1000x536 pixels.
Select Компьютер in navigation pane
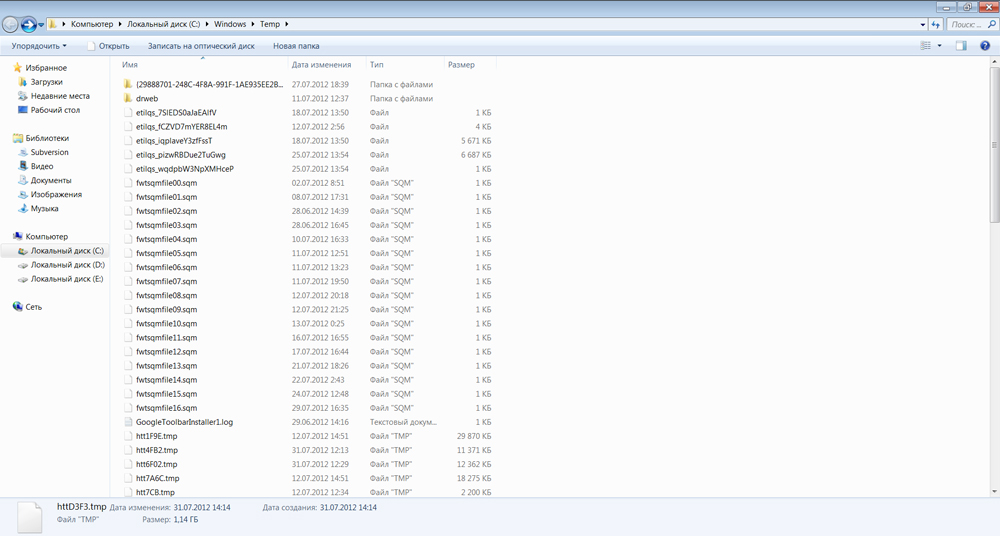[47, 236]
